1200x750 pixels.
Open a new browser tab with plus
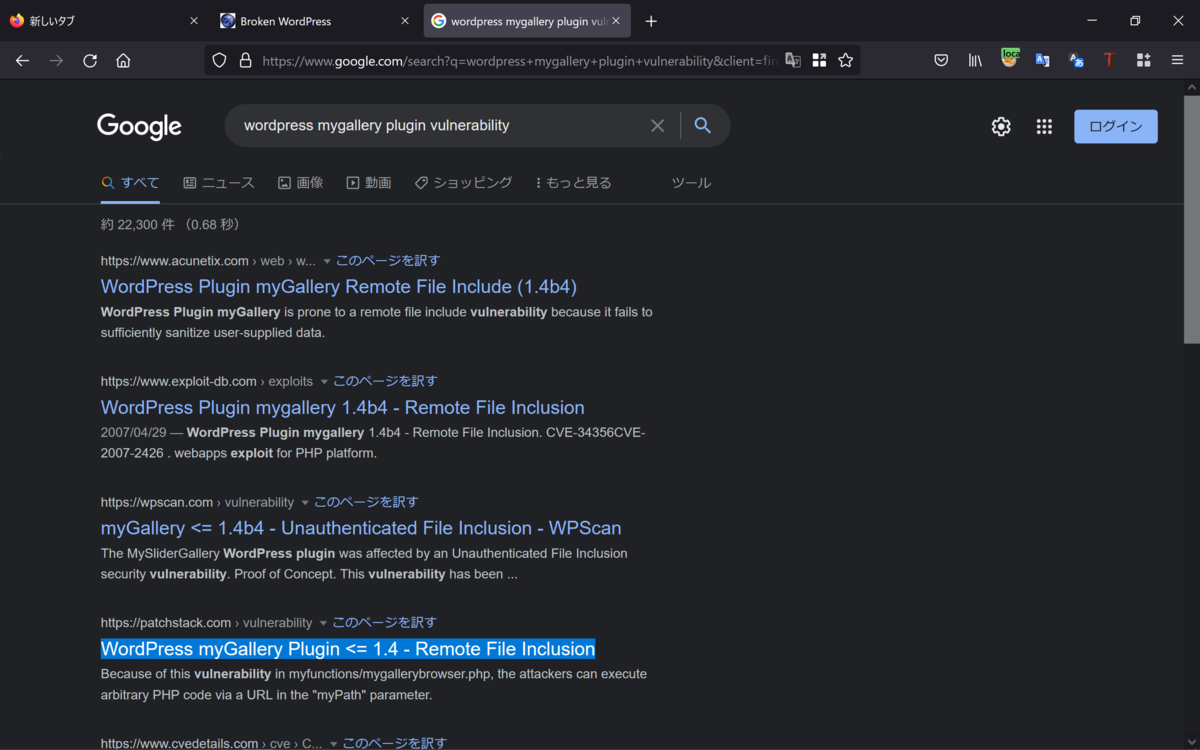tap(651, 21)
